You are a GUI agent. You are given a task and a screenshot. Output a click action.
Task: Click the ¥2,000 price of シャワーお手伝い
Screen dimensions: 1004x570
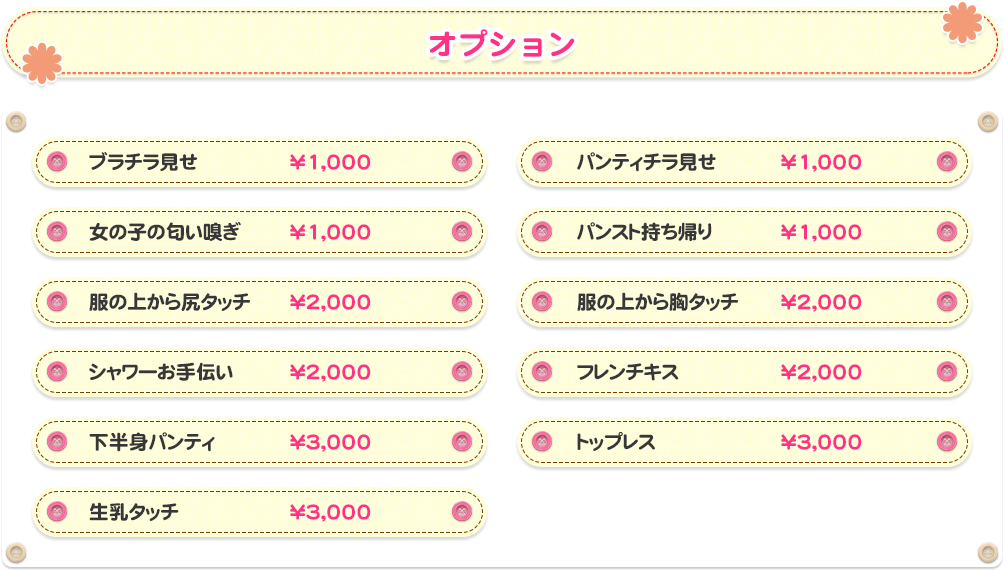point(330,372)
